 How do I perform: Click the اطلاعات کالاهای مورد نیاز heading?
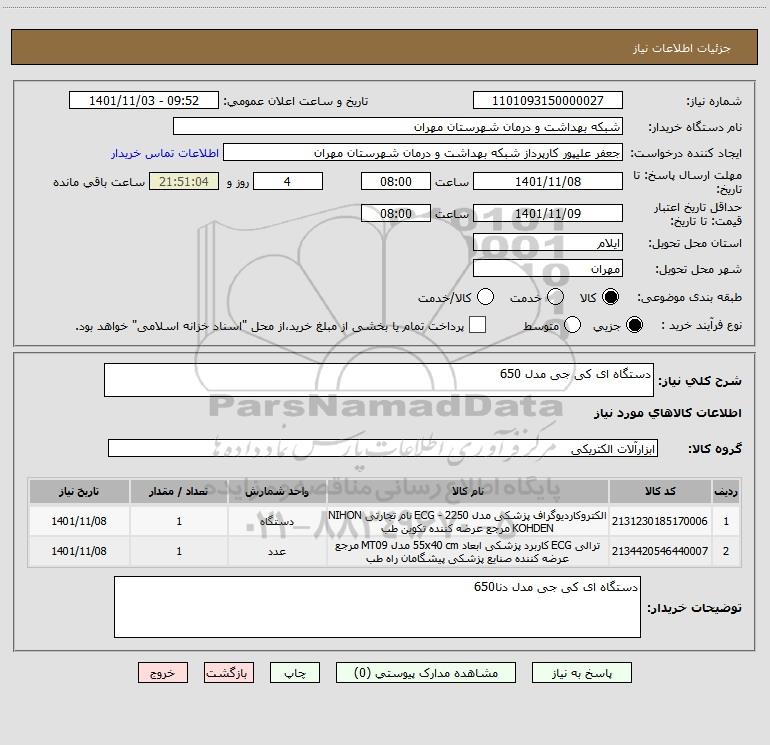coord(668,413)
